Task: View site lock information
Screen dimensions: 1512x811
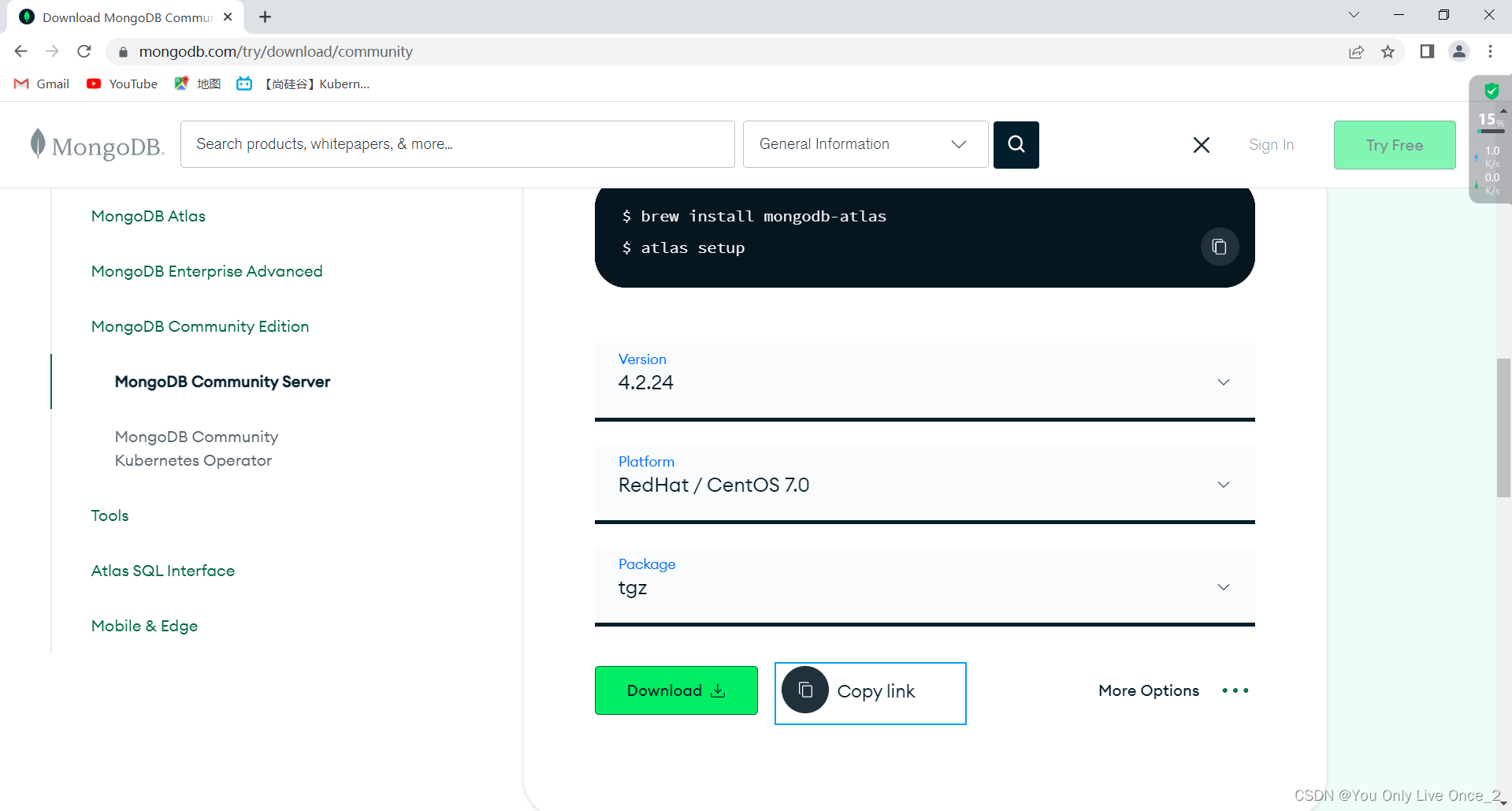Action: (x=123, y=52)
